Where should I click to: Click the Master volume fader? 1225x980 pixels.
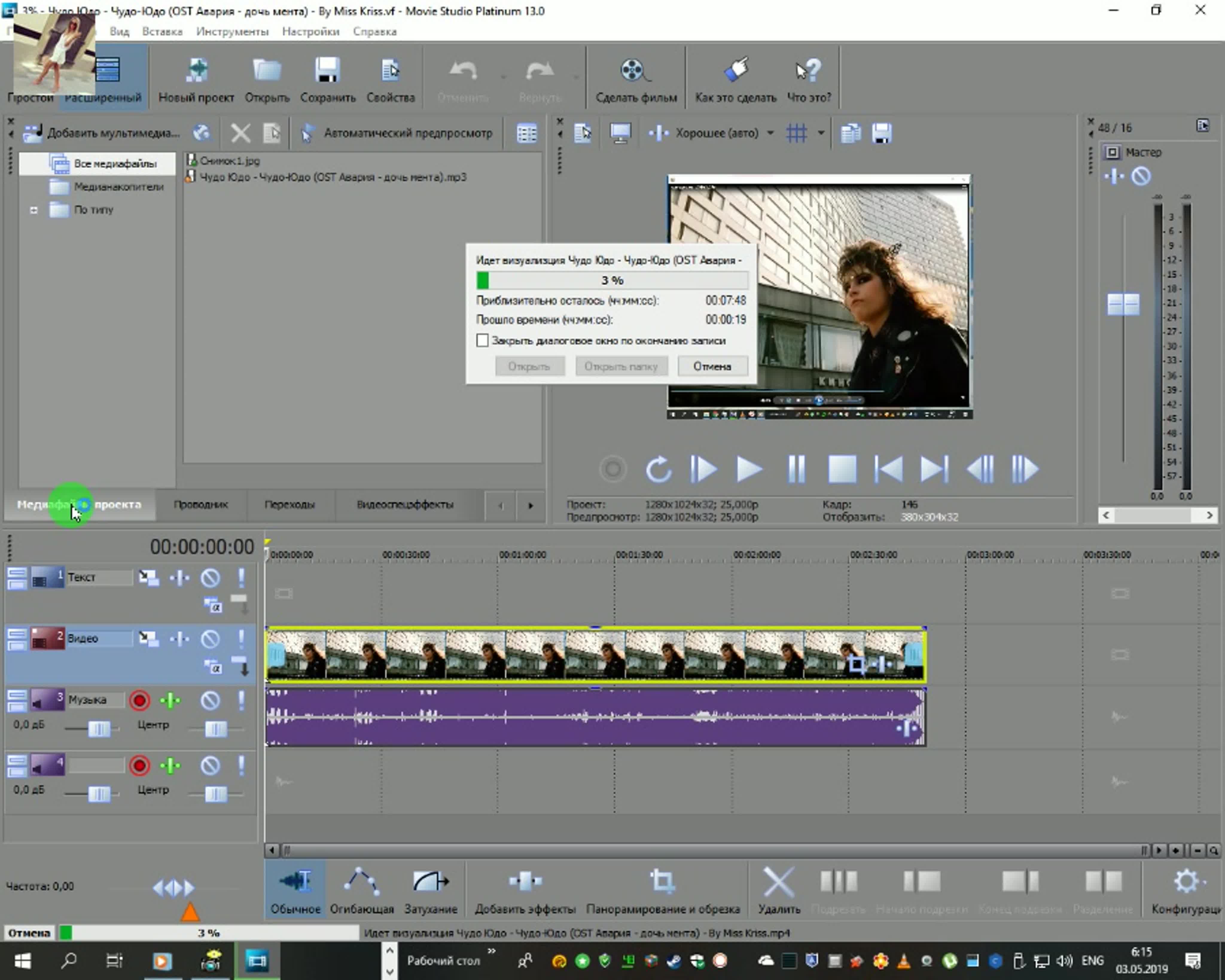(x=1123, y=304)
